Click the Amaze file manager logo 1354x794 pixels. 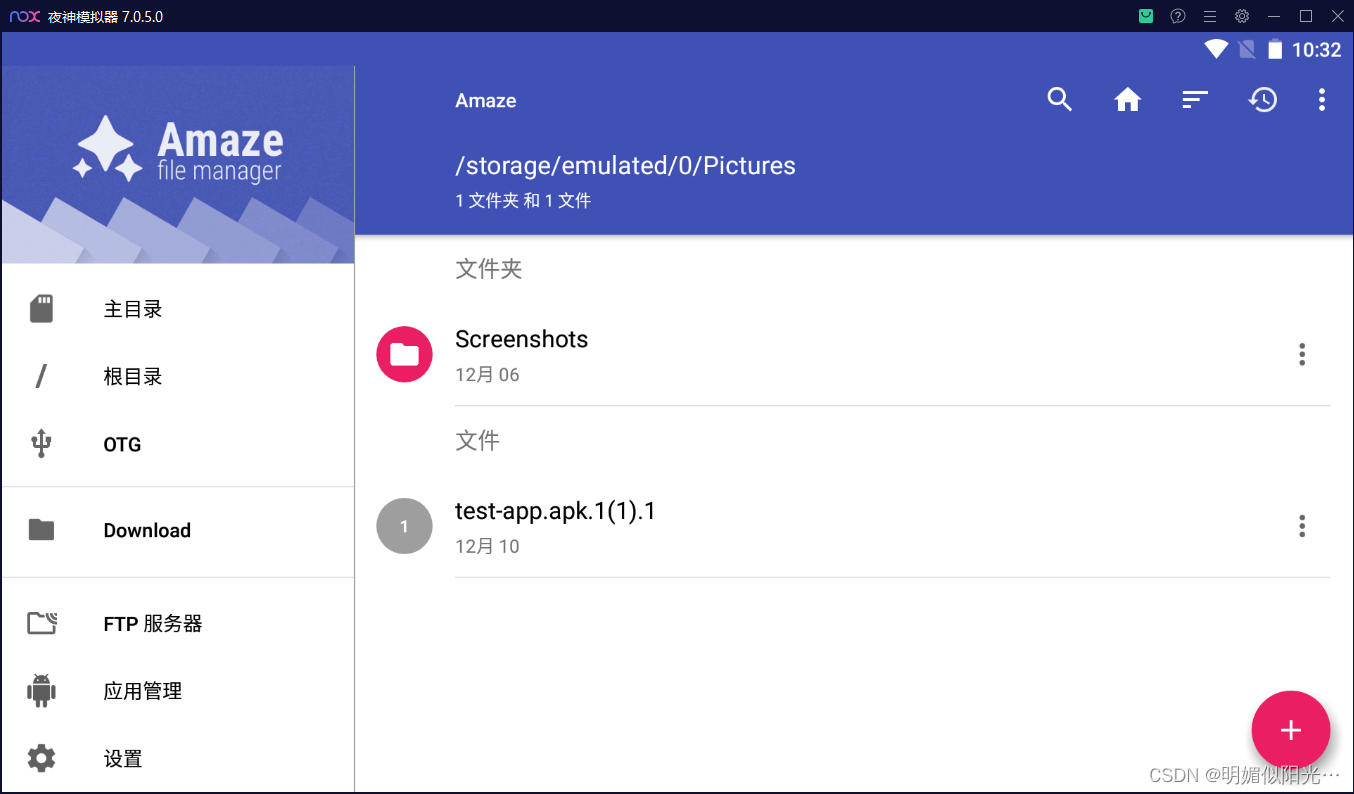178,150
